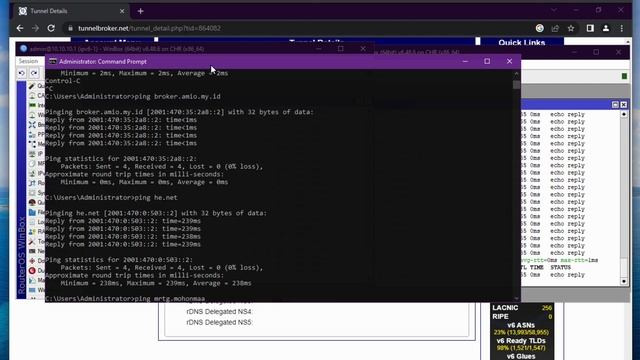Open the Windows menu in the WinBox sidebar
This screenshot has height=360, width=640.
click(36, 290)
